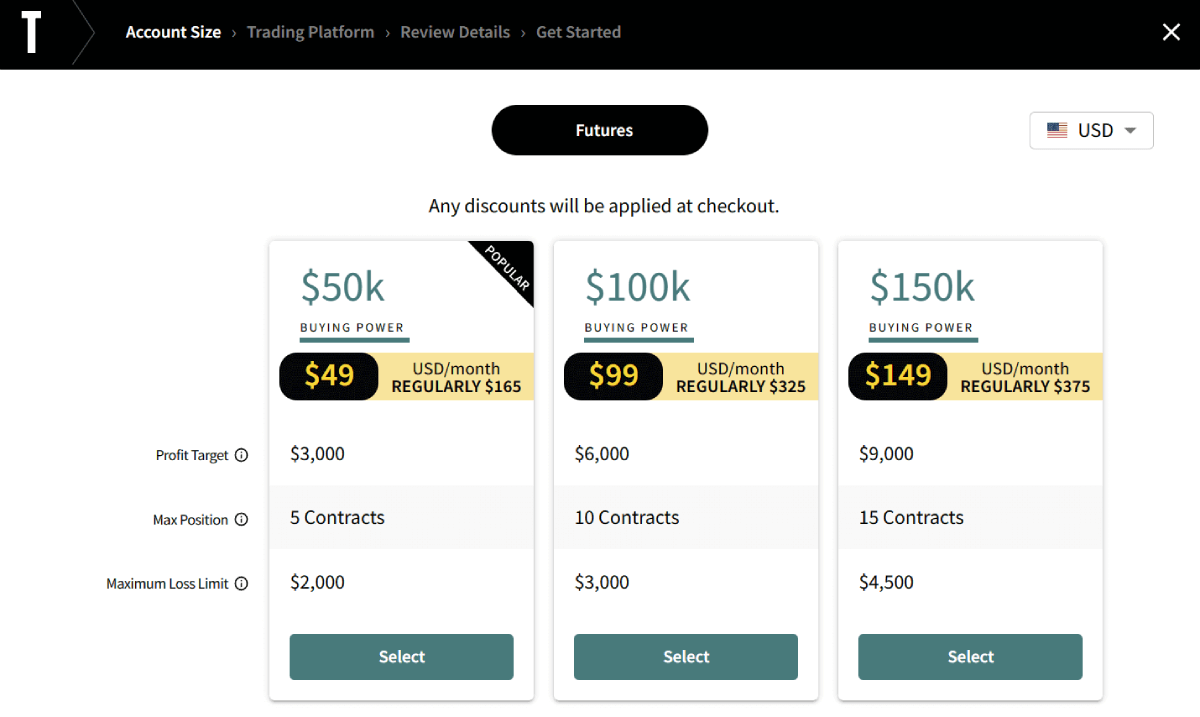The width and height of the screenshot is (1200, 717).
Task: Close the account setup dialog
Action: [x=1172, y=32]
